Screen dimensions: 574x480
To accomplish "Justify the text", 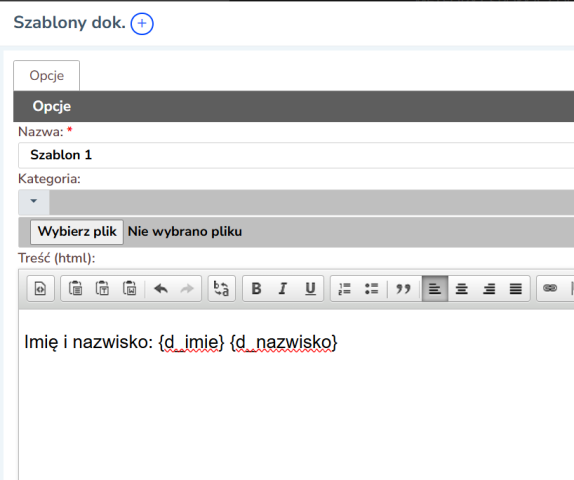I will (516, 289).
